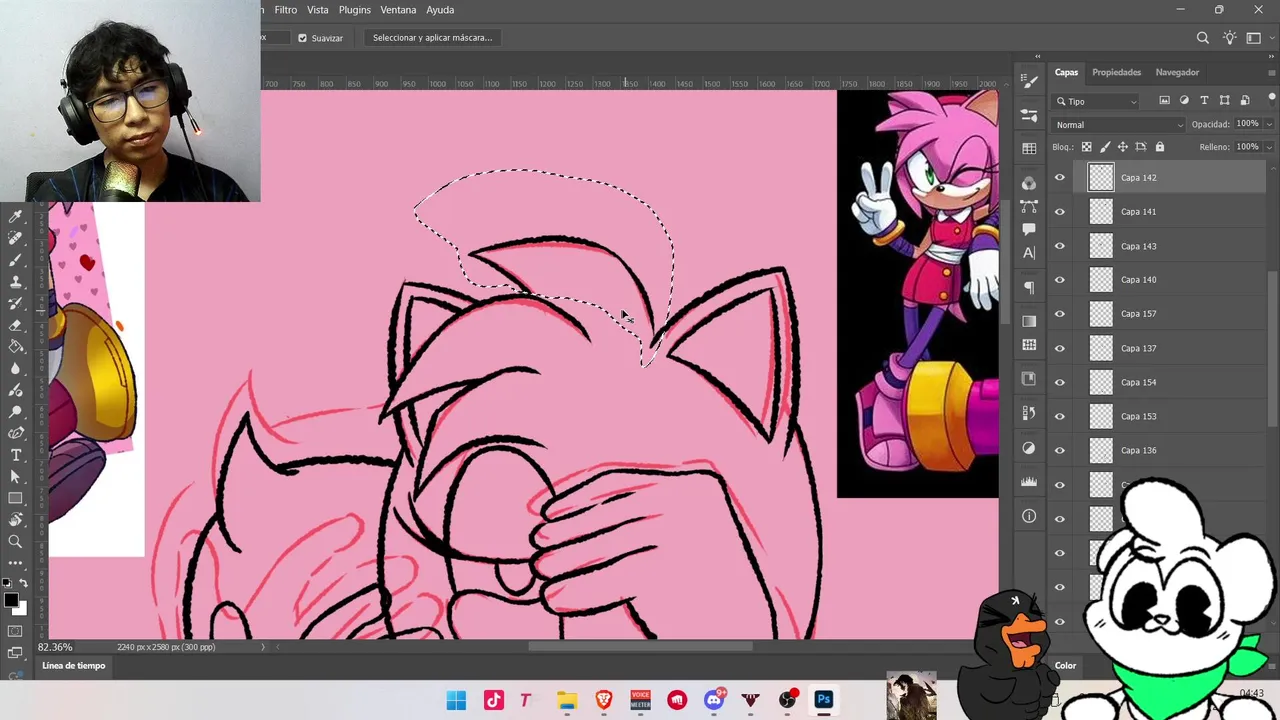
Task: Filter layers by pixel layers icon
Action: click(x=1164, y=101)
